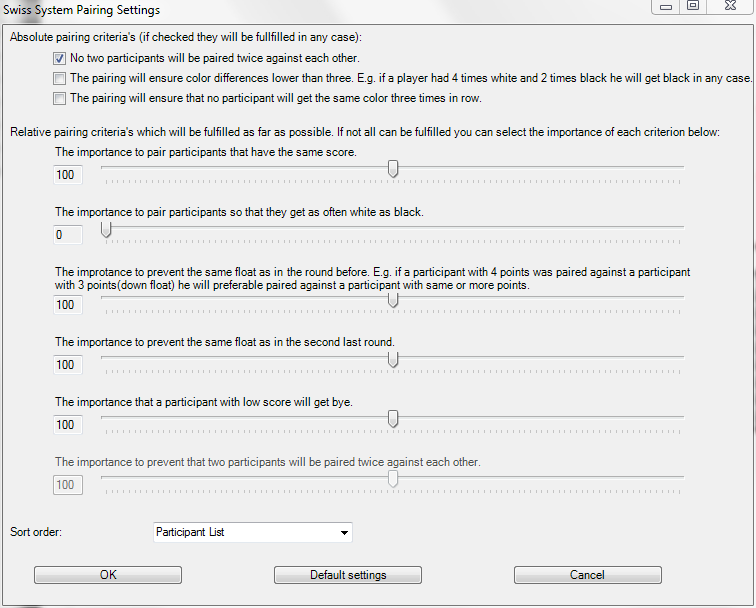Minimize the Swiss System Pairing Settings window
The image size is (756, 608).
[x=666, y=6]
